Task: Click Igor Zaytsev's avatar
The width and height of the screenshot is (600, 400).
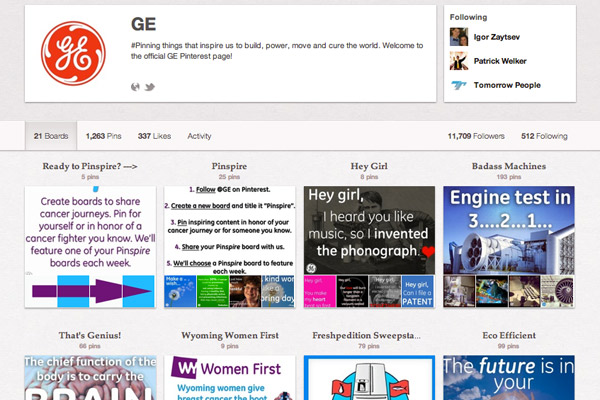Action: (458, 37)
